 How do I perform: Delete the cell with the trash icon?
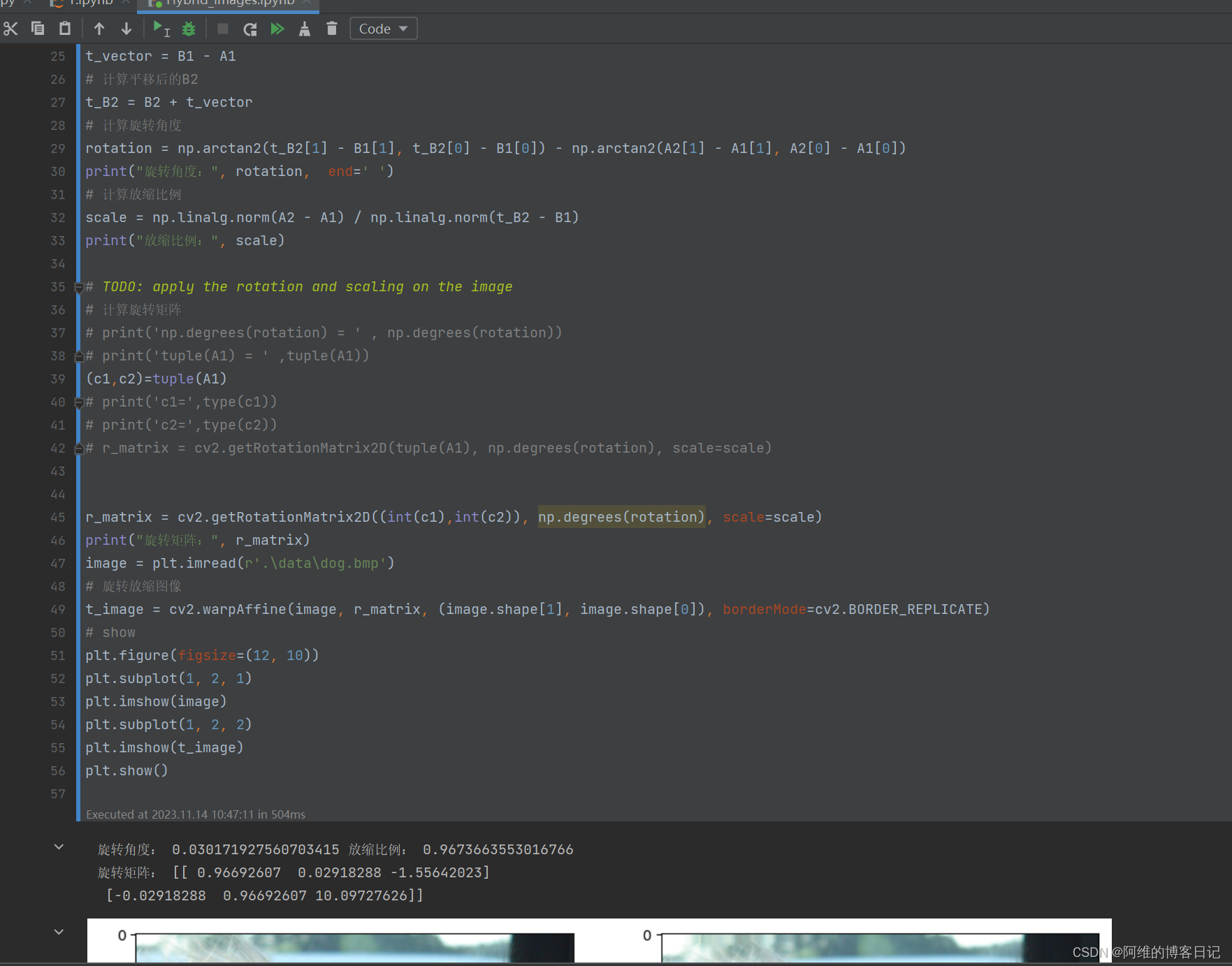331,29
